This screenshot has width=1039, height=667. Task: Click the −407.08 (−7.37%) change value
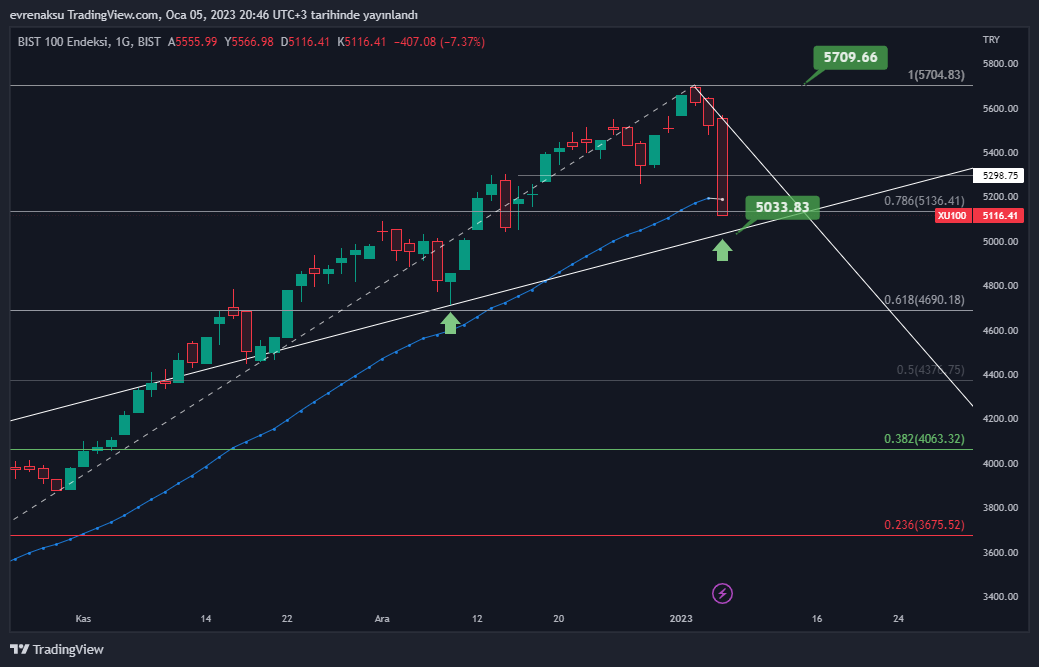(x=439, y=42)
